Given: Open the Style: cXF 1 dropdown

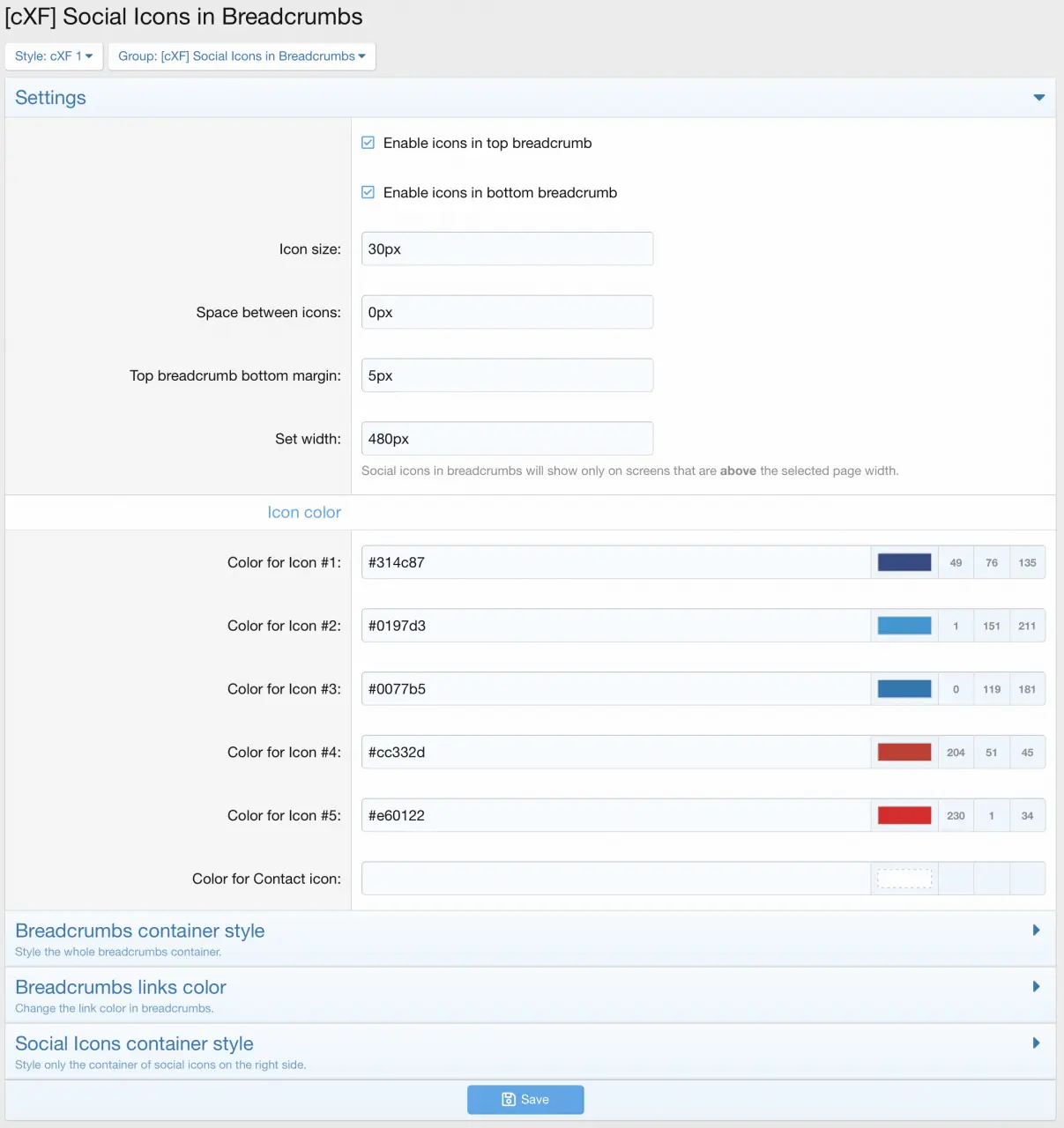Looking at the screenshot, I should click(x=54, y=56).
